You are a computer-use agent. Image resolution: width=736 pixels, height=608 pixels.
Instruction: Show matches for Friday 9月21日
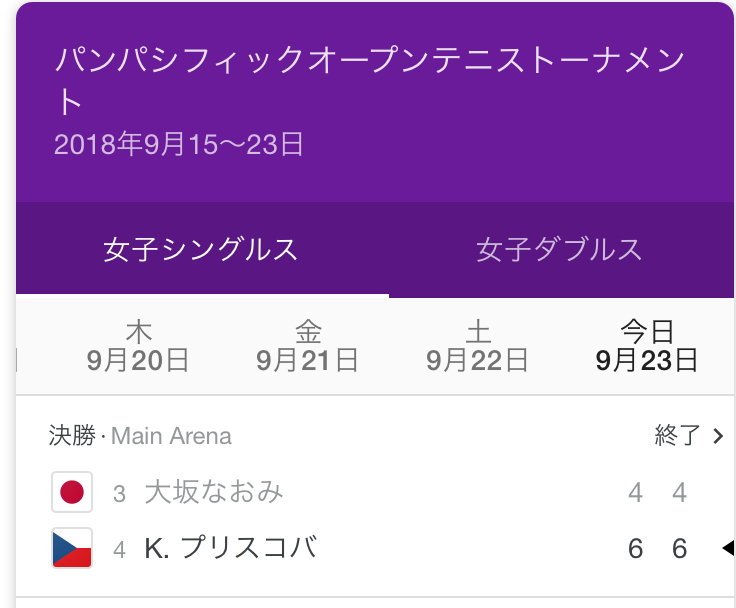click(x=307, y=347)
